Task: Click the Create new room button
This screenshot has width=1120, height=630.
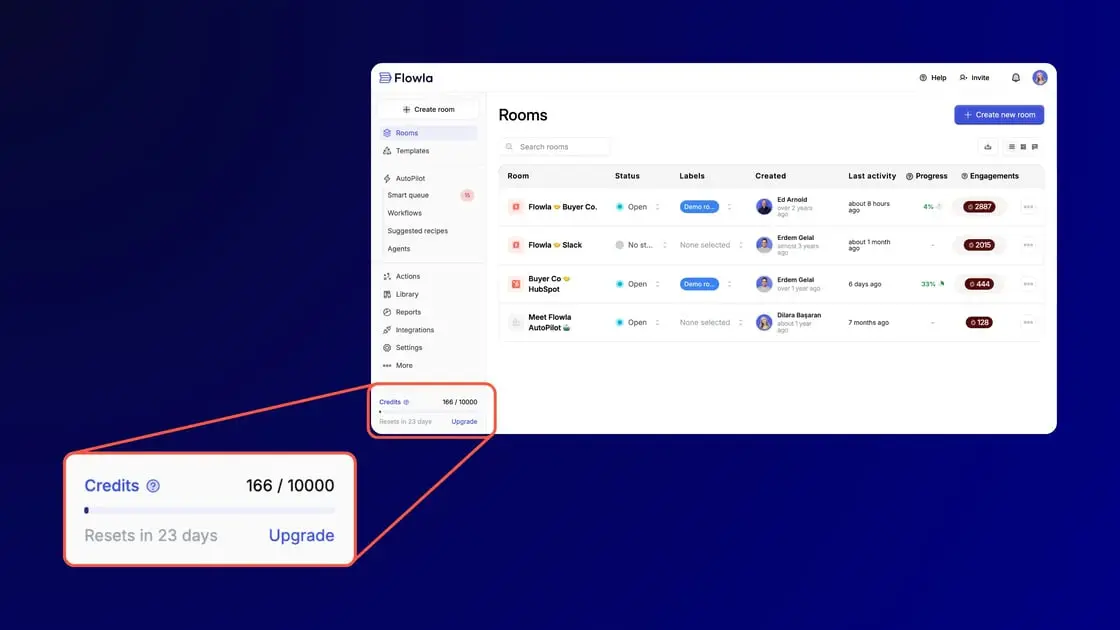Action: click(999, 114)
